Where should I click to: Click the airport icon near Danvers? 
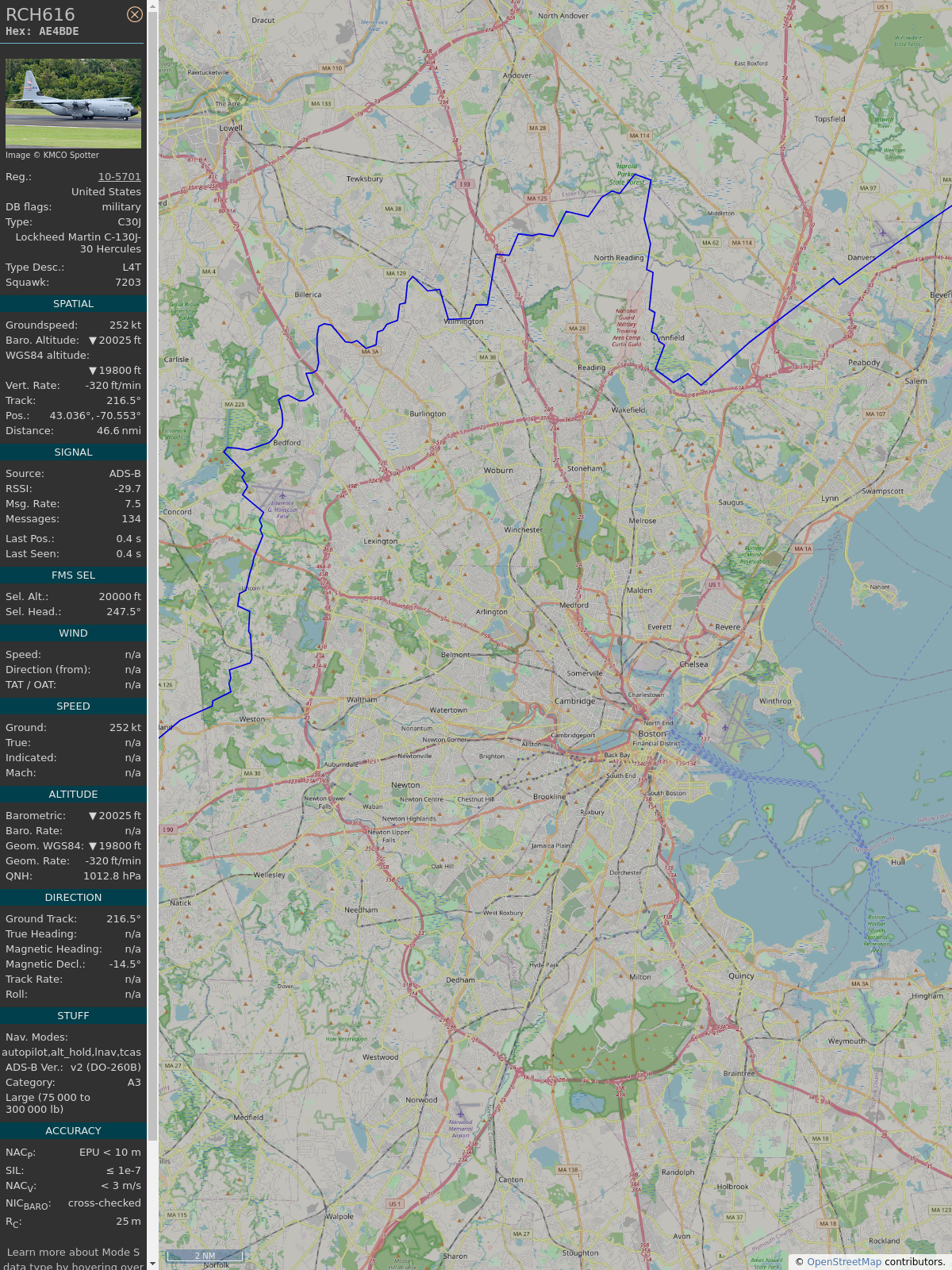coord(882,233)
